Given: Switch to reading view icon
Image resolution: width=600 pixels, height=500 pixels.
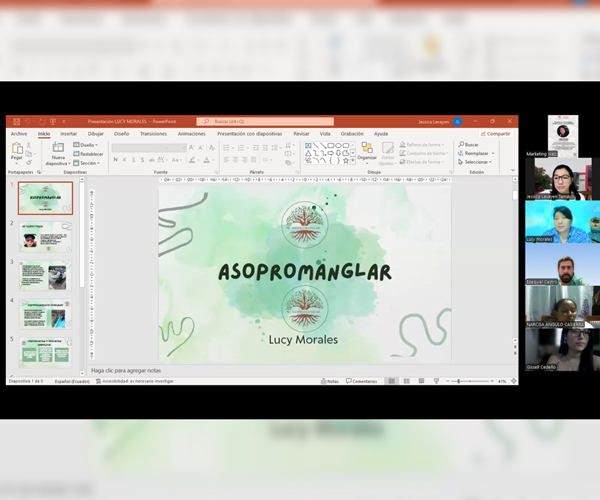Looking at the screenshot, I should point(421,381).
